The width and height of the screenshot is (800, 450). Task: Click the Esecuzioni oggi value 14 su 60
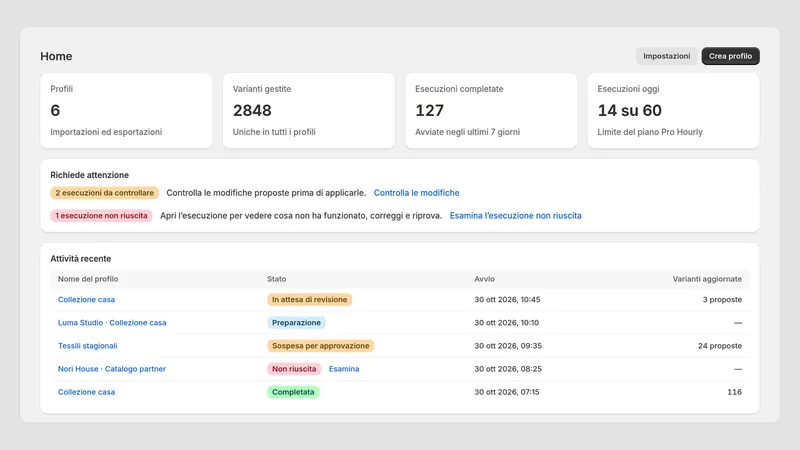(x=629, y=110)
